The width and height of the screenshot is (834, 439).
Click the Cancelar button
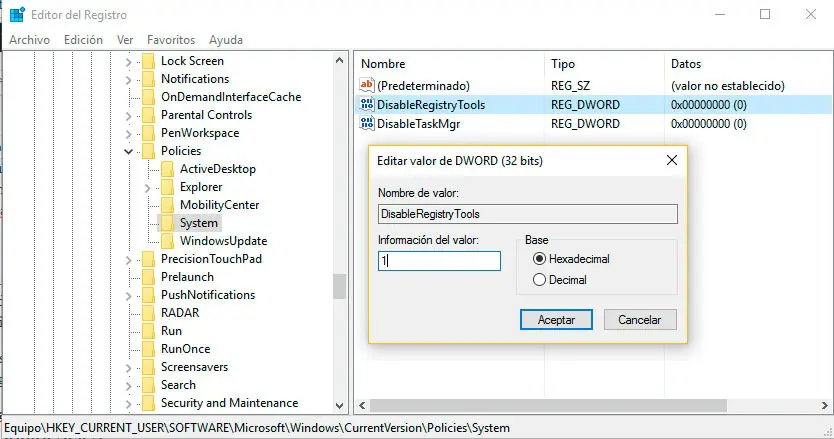pyautogui.click(x=640, y=320)
